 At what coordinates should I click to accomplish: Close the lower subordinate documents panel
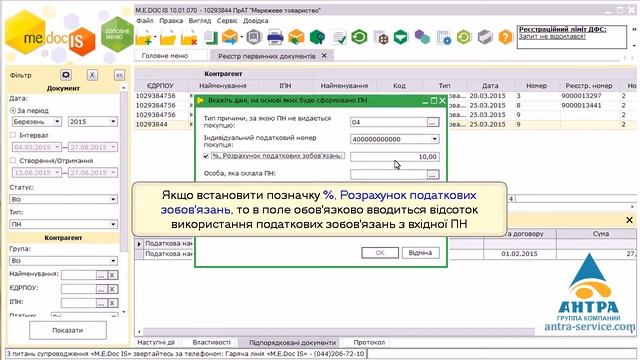point(629,220)
